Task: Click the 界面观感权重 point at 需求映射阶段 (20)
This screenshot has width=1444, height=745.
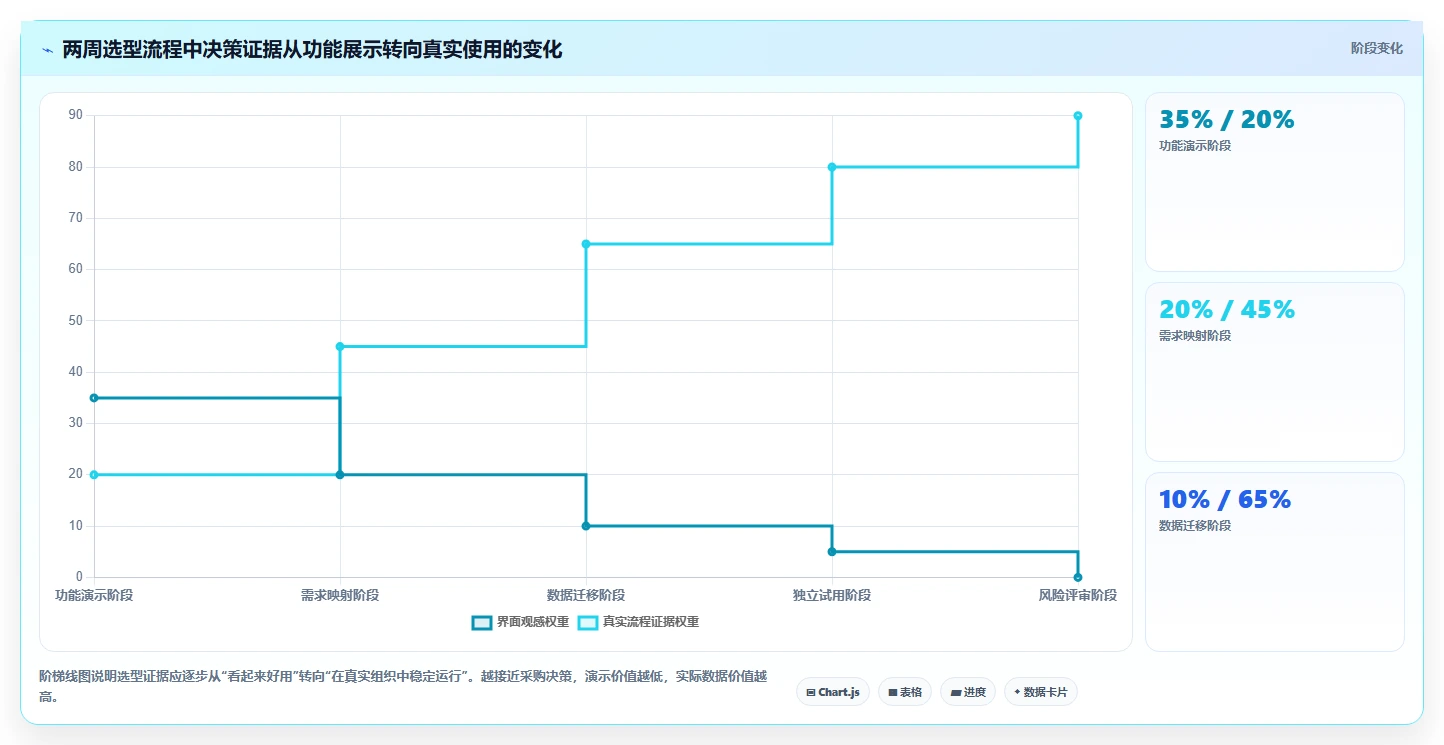Action: pyautogui.click(x=340, y=475)
